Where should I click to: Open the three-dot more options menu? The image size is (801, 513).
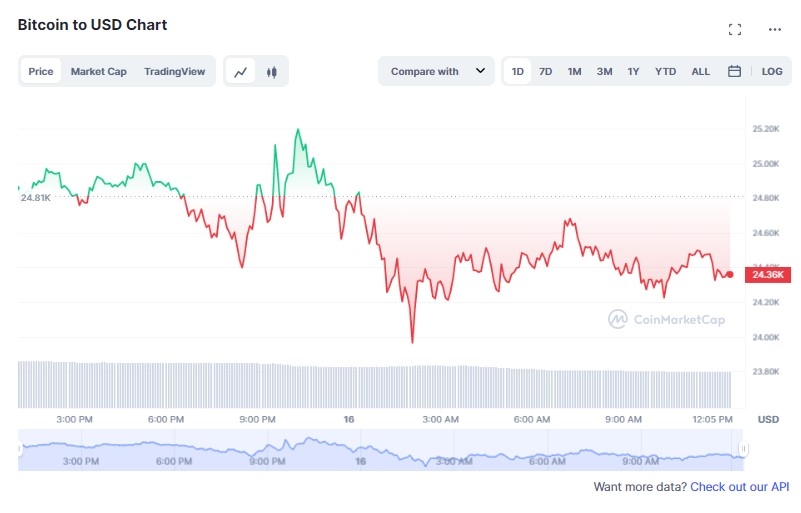774,30
